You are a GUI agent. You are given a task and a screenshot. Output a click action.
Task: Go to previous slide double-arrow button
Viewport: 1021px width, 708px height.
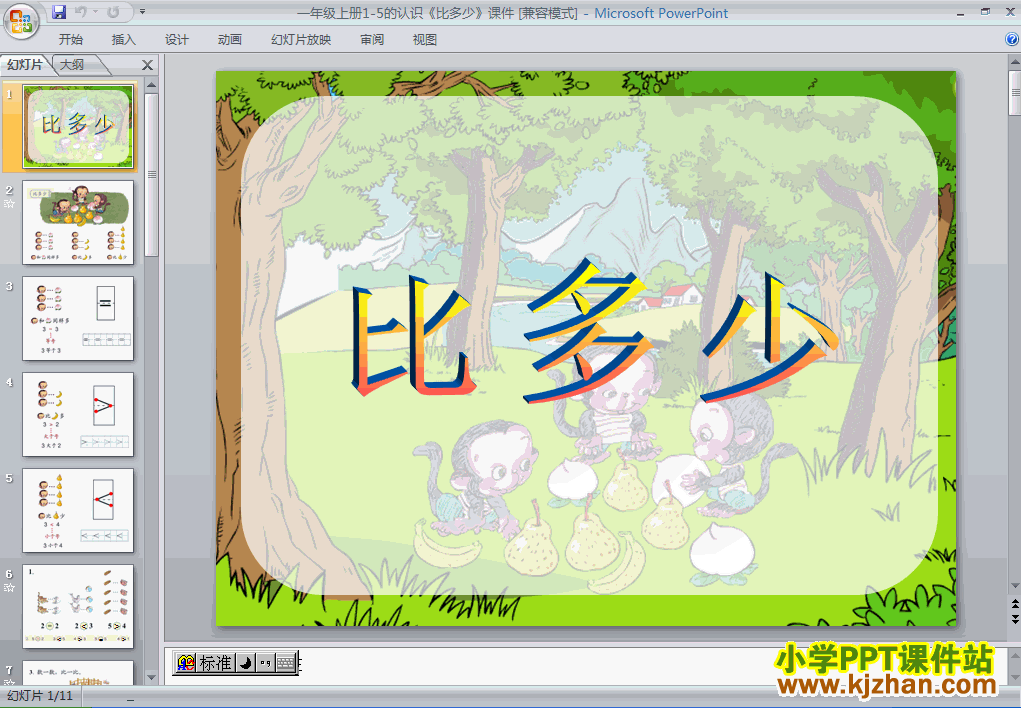click(1014, 604)
